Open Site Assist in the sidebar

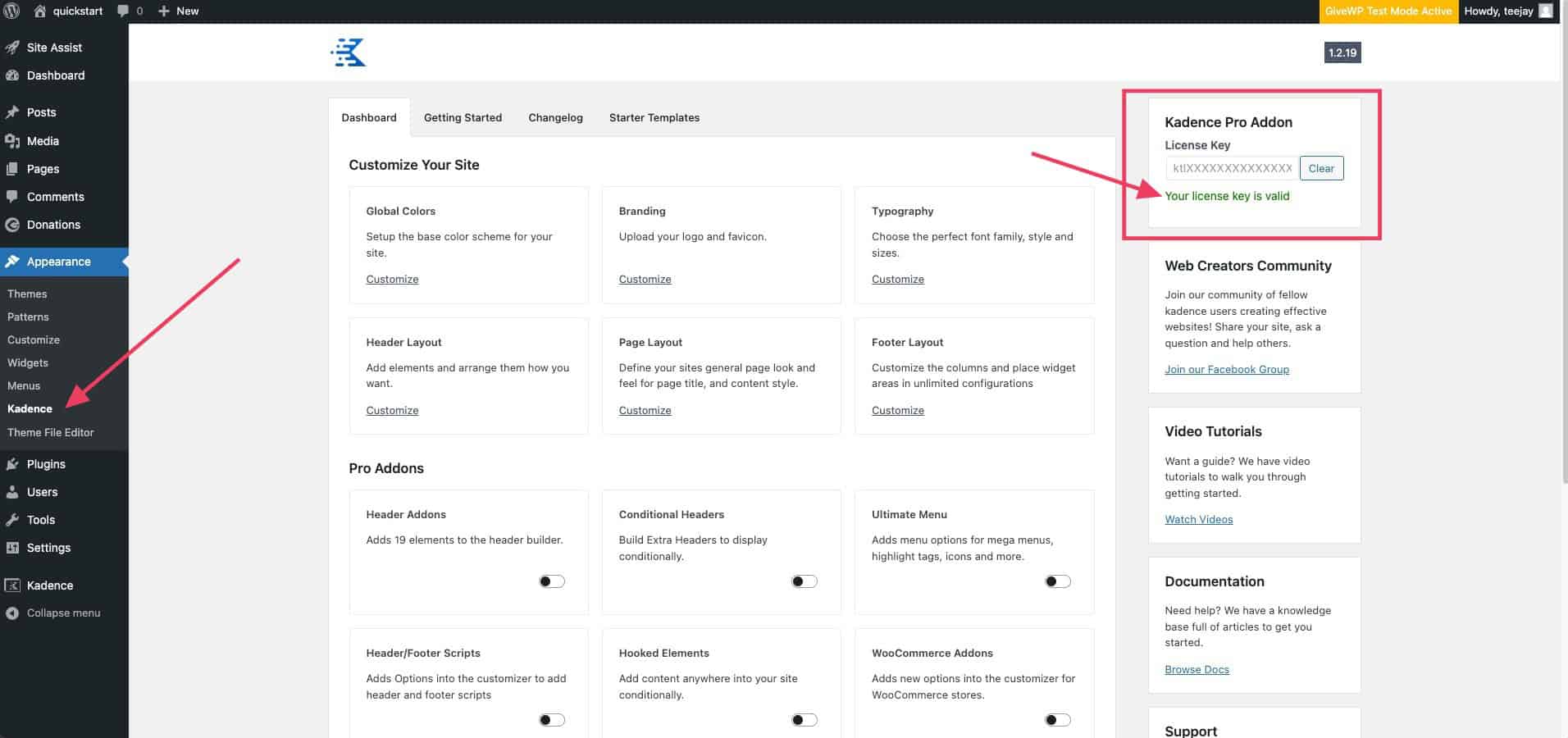[x=54, y=48]
